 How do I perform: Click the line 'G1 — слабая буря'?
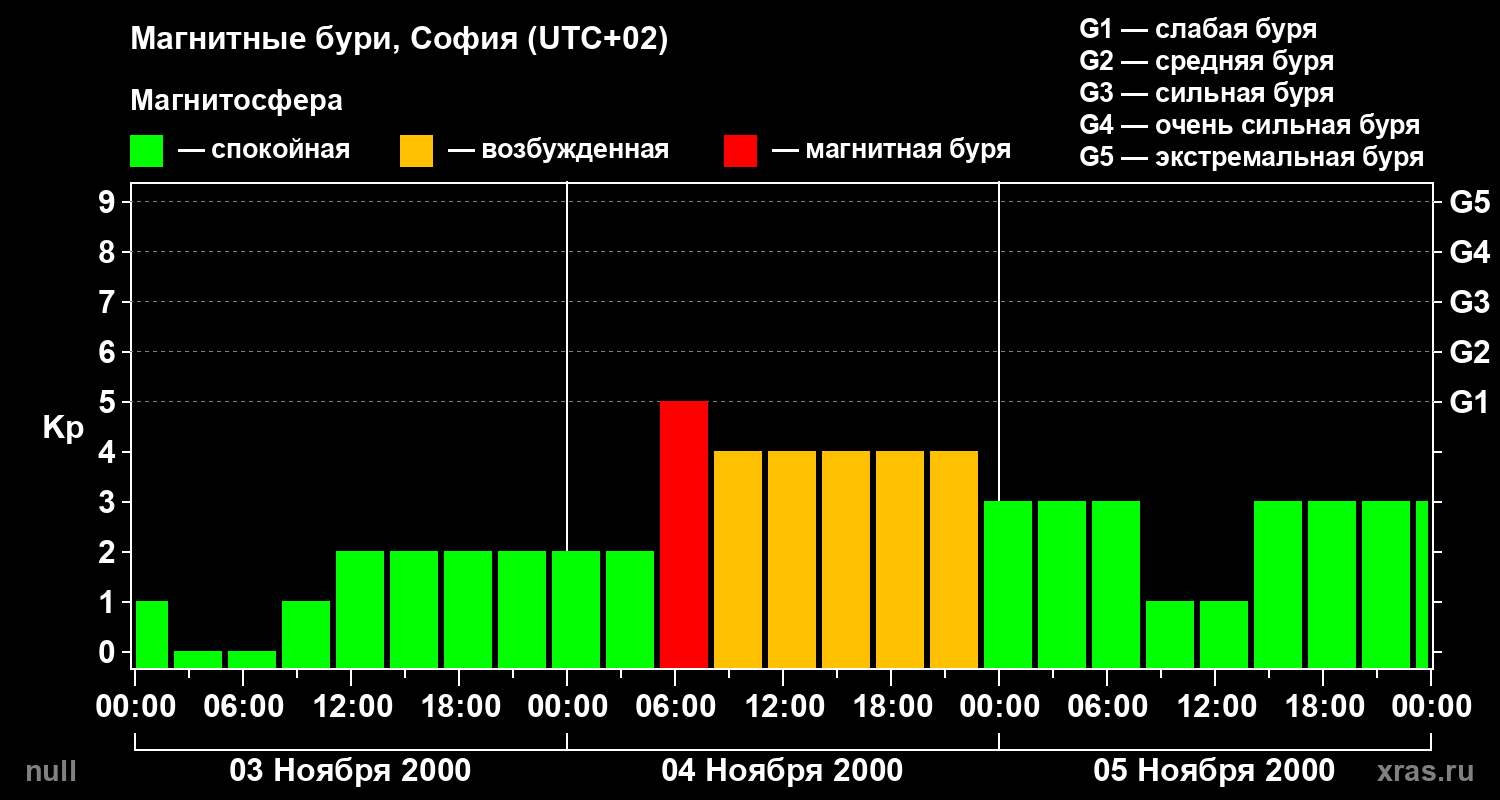[x=1198, y=29]
